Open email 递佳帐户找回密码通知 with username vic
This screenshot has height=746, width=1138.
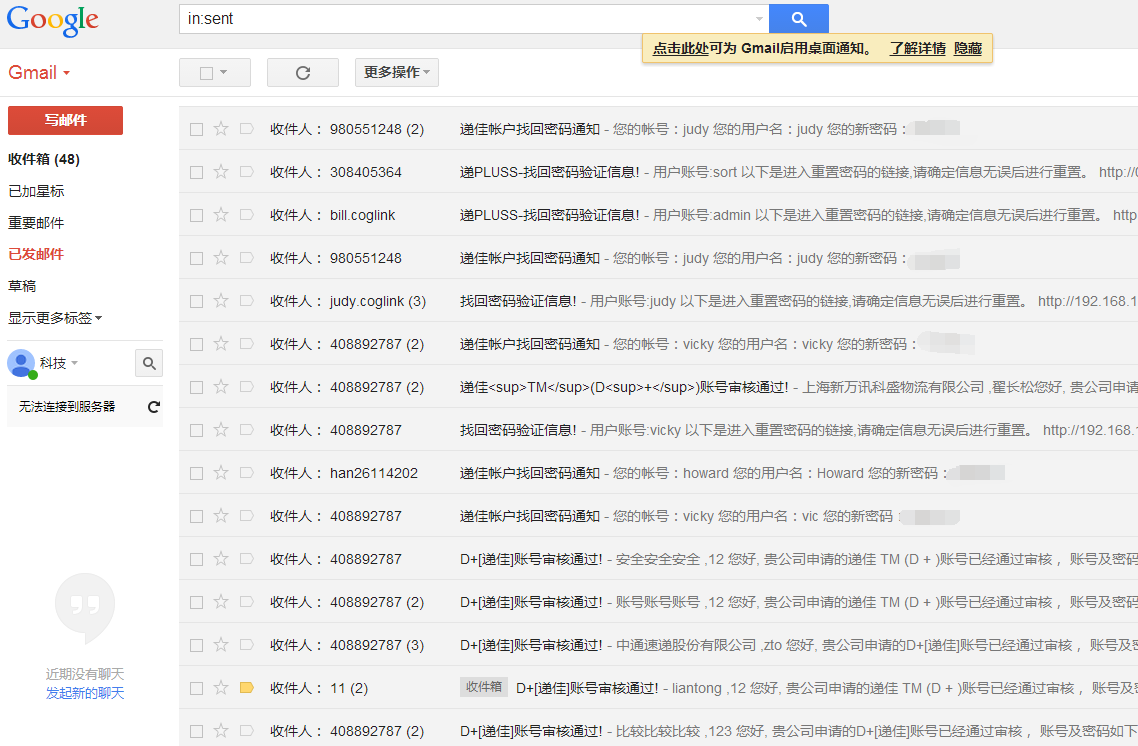click(x=658, y=516)
